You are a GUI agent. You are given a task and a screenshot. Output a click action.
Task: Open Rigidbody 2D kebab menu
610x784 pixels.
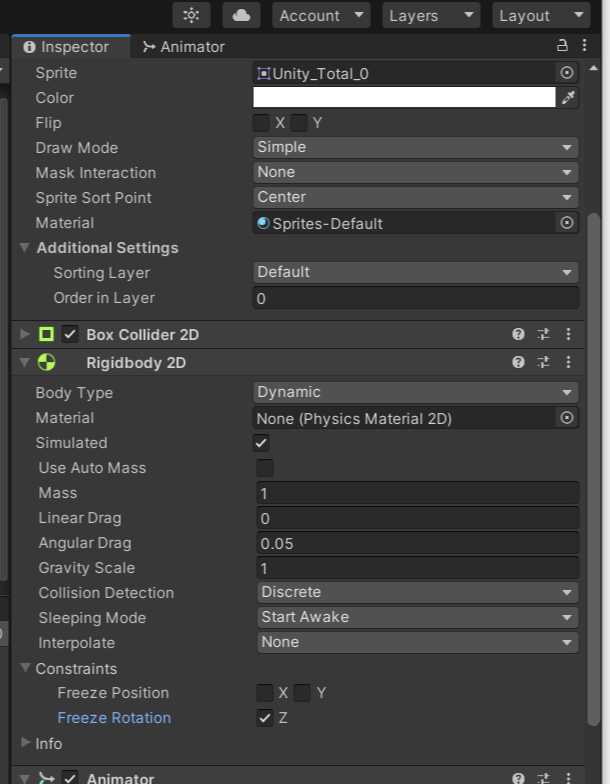pos(568,362)
